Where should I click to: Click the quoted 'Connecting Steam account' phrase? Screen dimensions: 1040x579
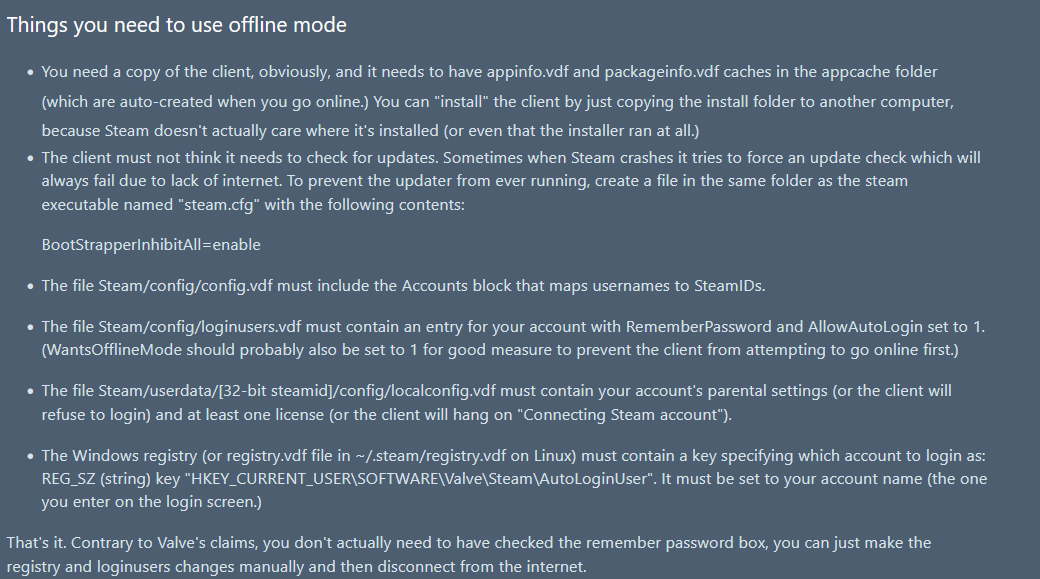[622, 415]
